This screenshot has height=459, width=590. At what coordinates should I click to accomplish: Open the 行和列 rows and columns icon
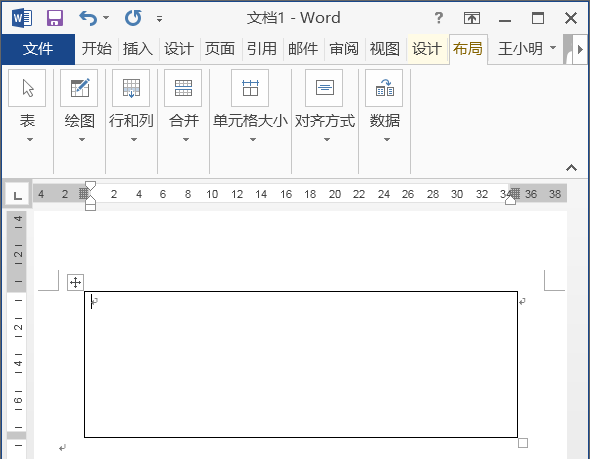131,88
